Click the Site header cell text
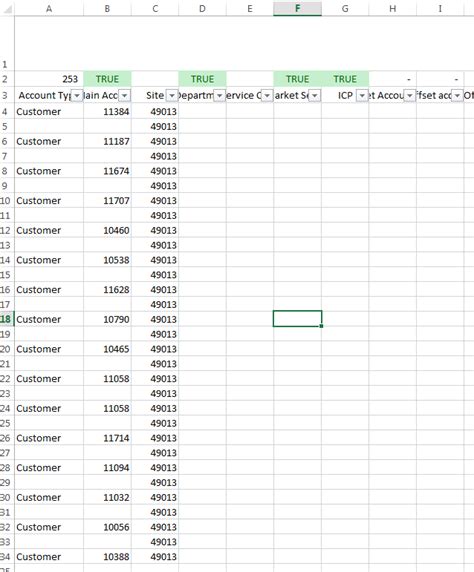474x572 pixels. [155, 96]
